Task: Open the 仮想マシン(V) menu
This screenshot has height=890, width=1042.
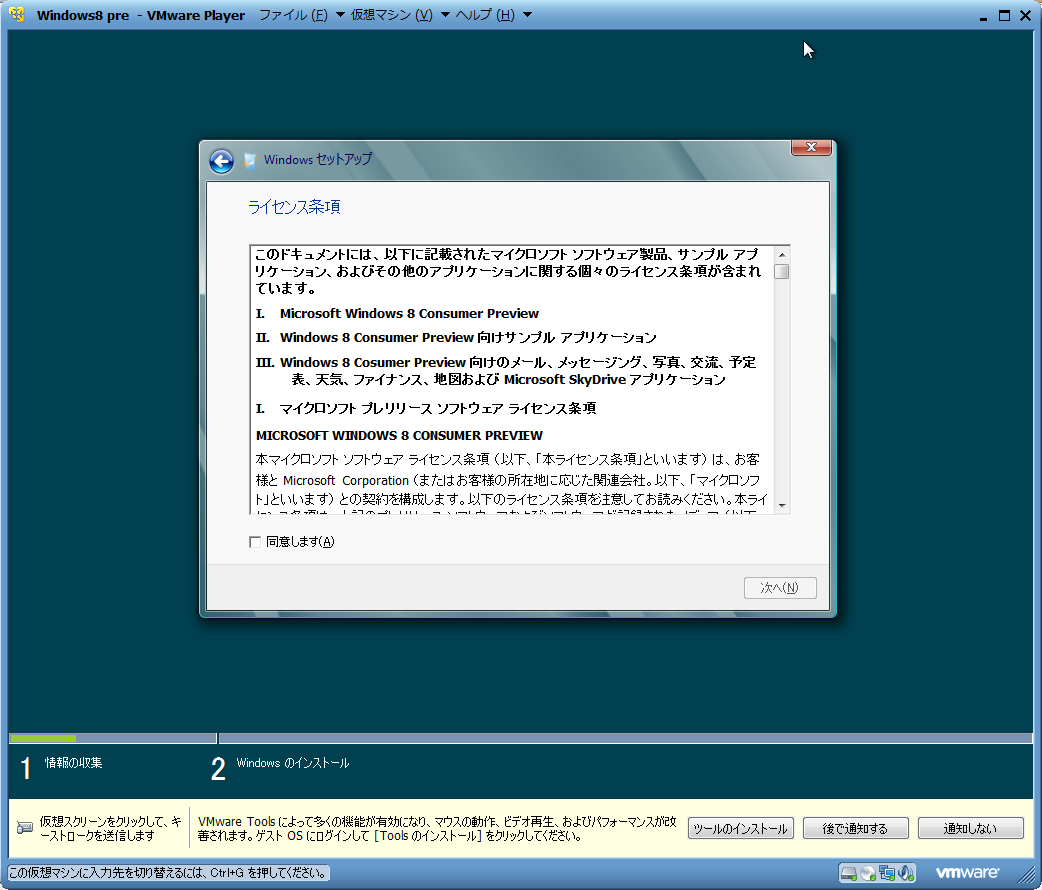Action: click(x=391, y=15)
